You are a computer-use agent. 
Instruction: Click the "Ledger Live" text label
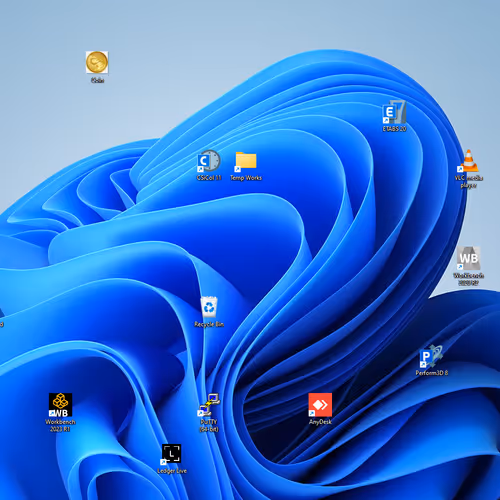(172, 471)
